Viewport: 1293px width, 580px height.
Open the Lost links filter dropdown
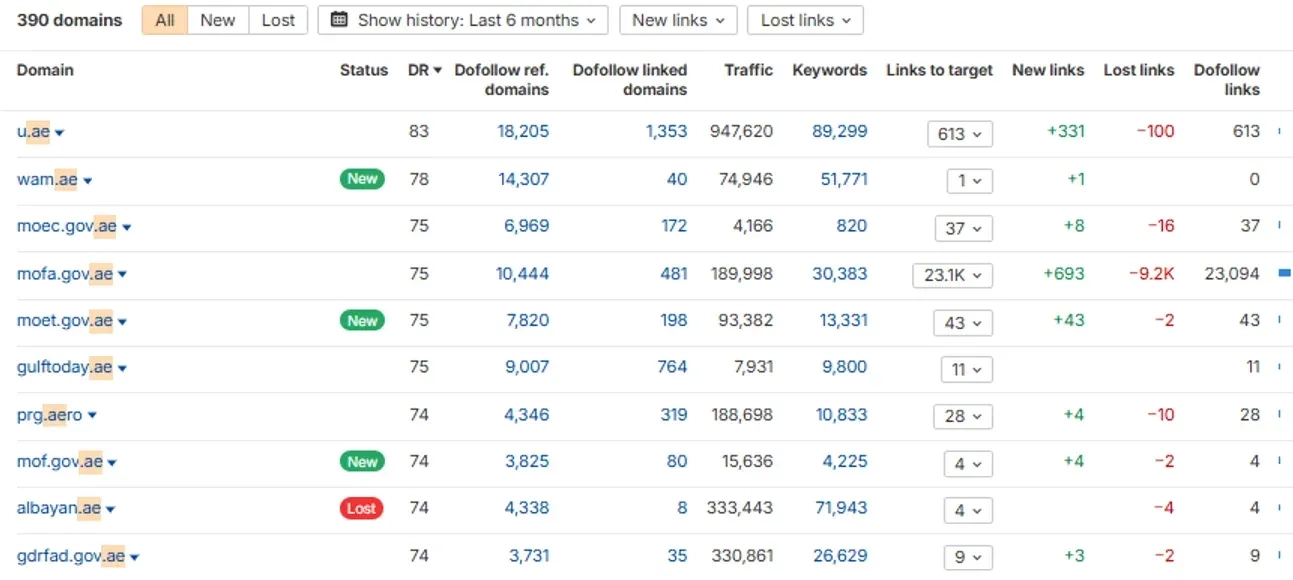[x=805, y=20]
